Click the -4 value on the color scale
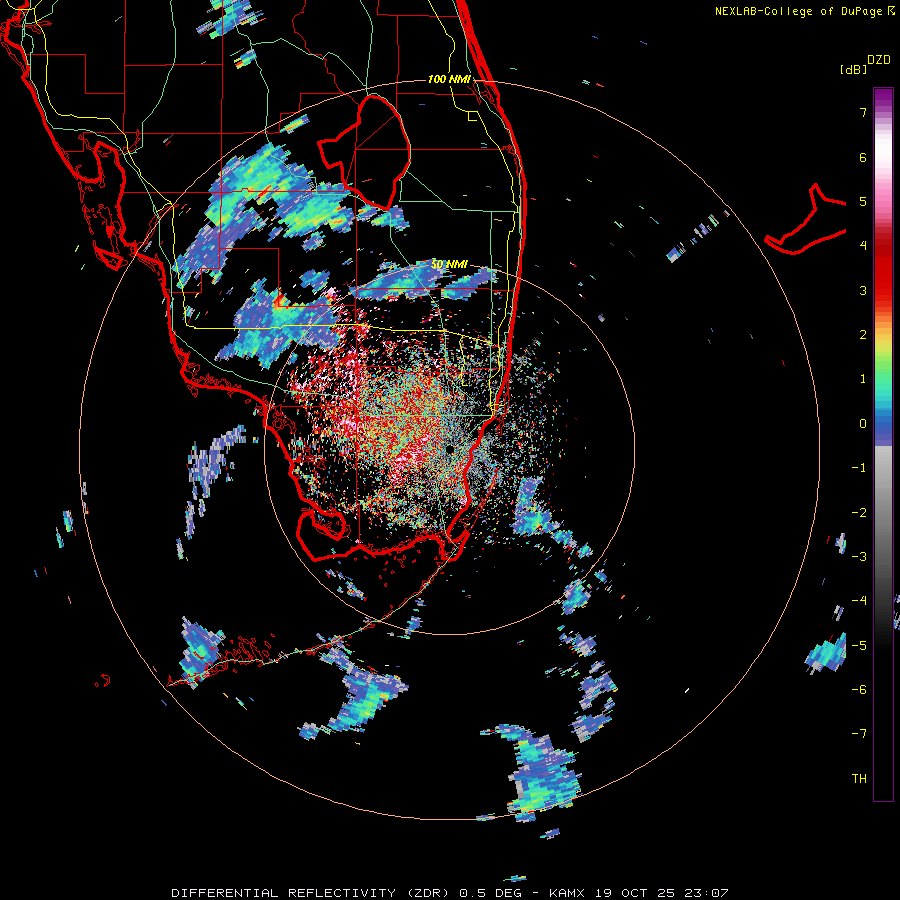 click(859, 600)
